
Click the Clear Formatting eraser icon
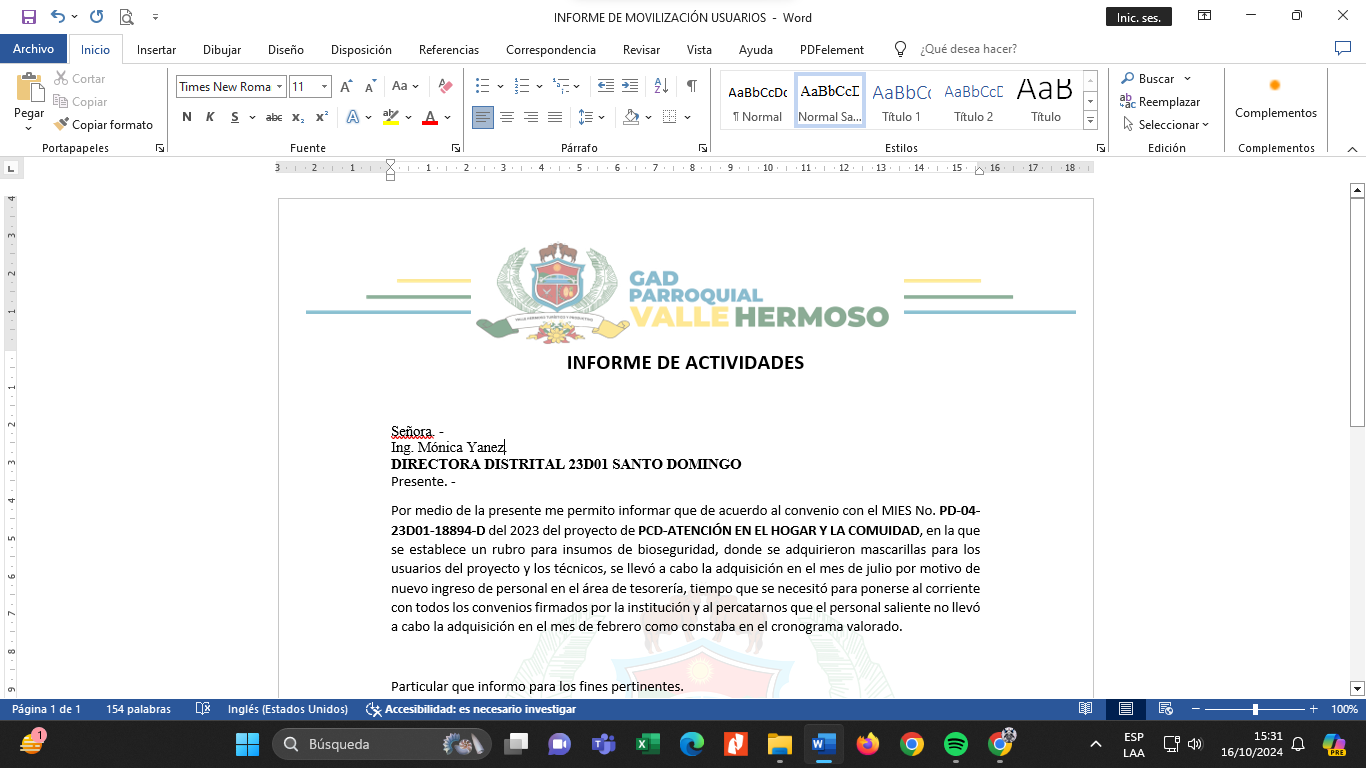click(446, 86)
